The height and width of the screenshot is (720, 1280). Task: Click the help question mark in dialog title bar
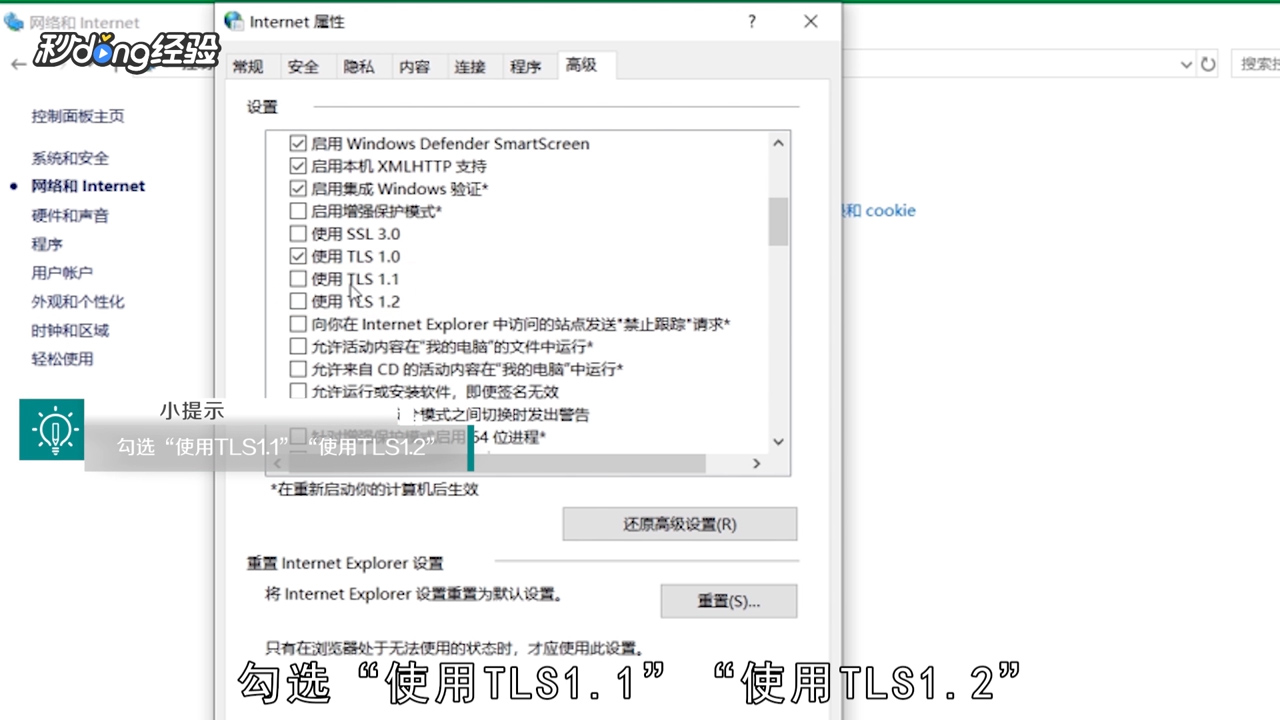[x=752, y=21]
